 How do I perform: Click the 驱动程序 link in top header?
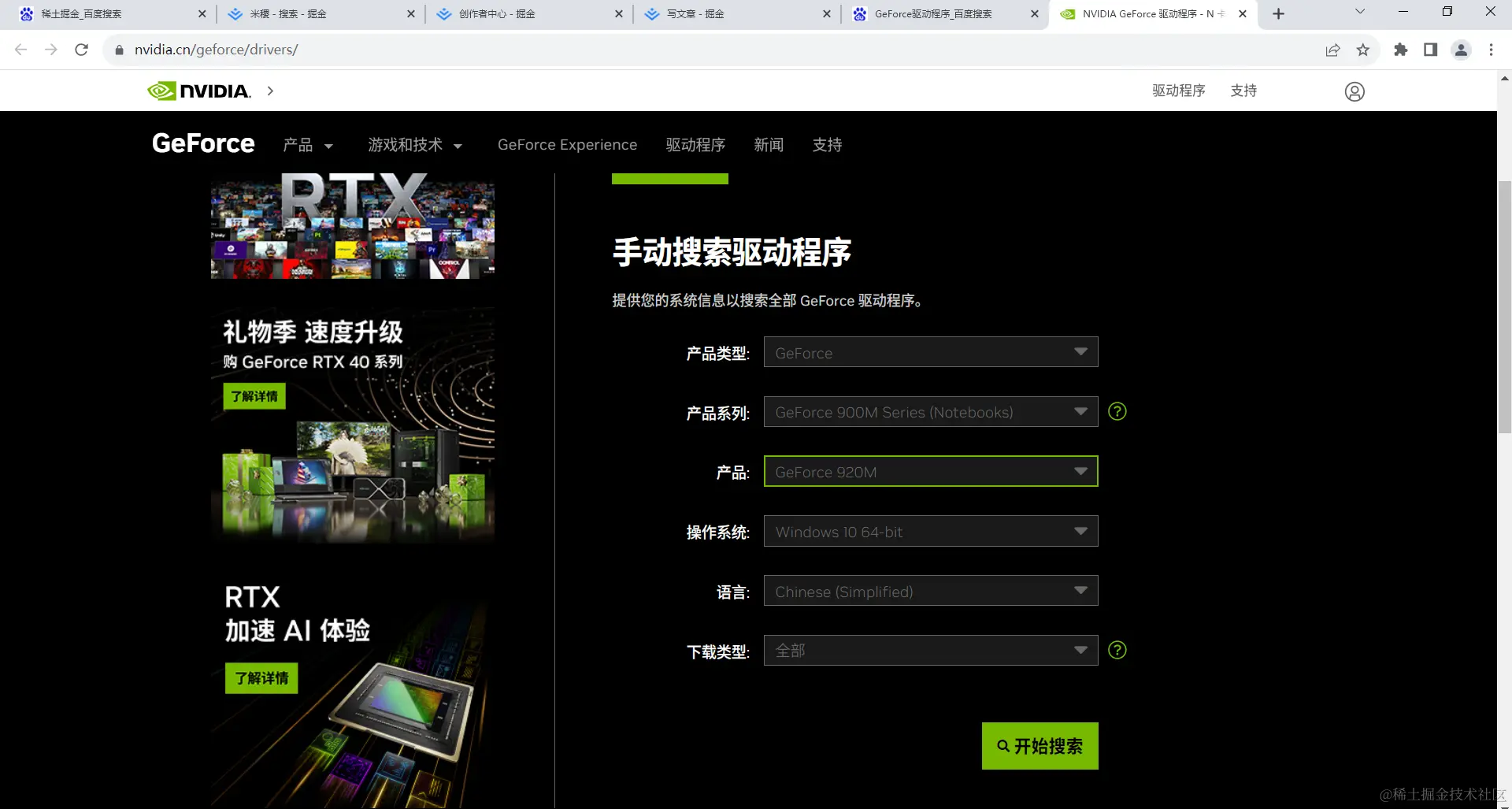(x=1179, y=91)
